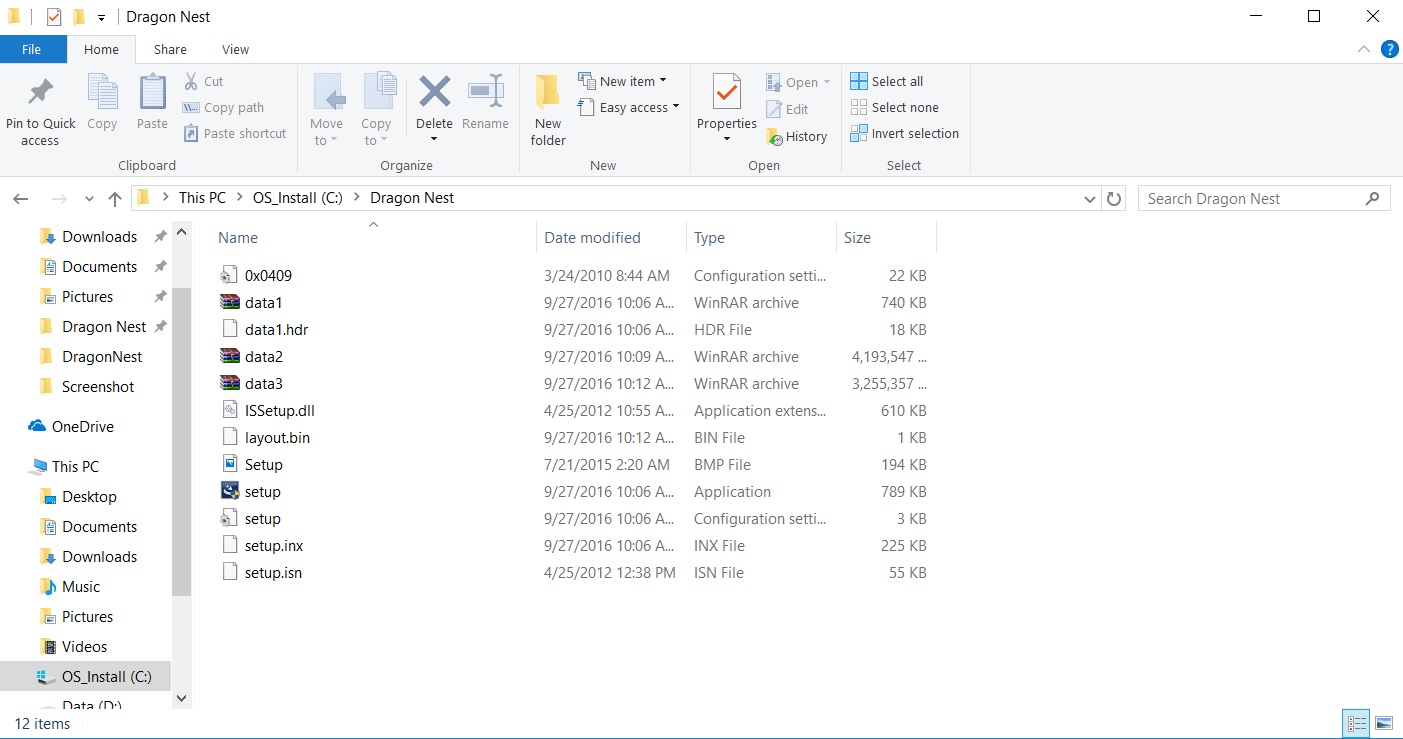The width and height of the screenshot is (1403, 739).
Task: Select the setup Application file icon
Action: tap(230, 491)
